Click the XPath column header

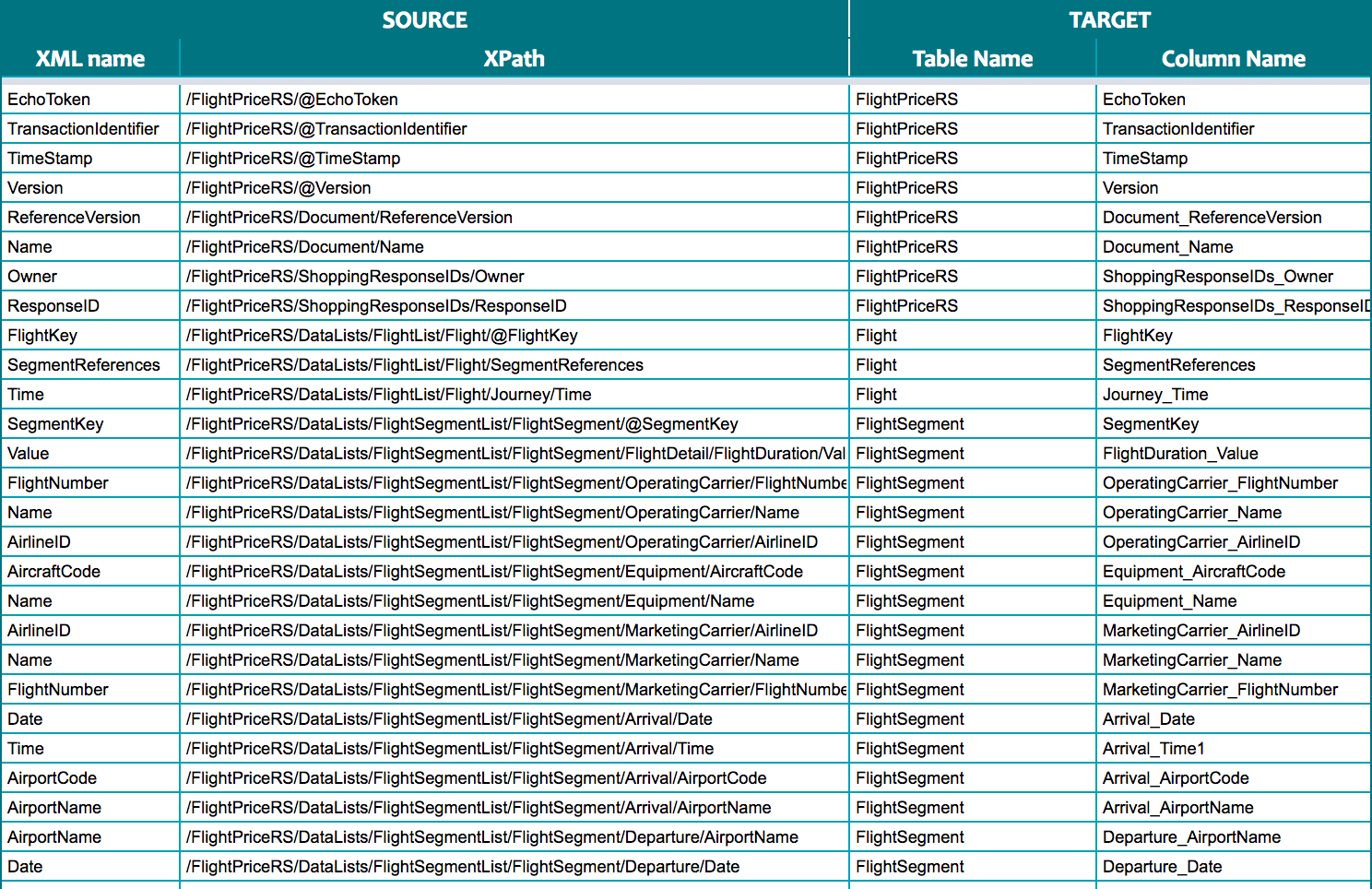click(x=514, y=58)
